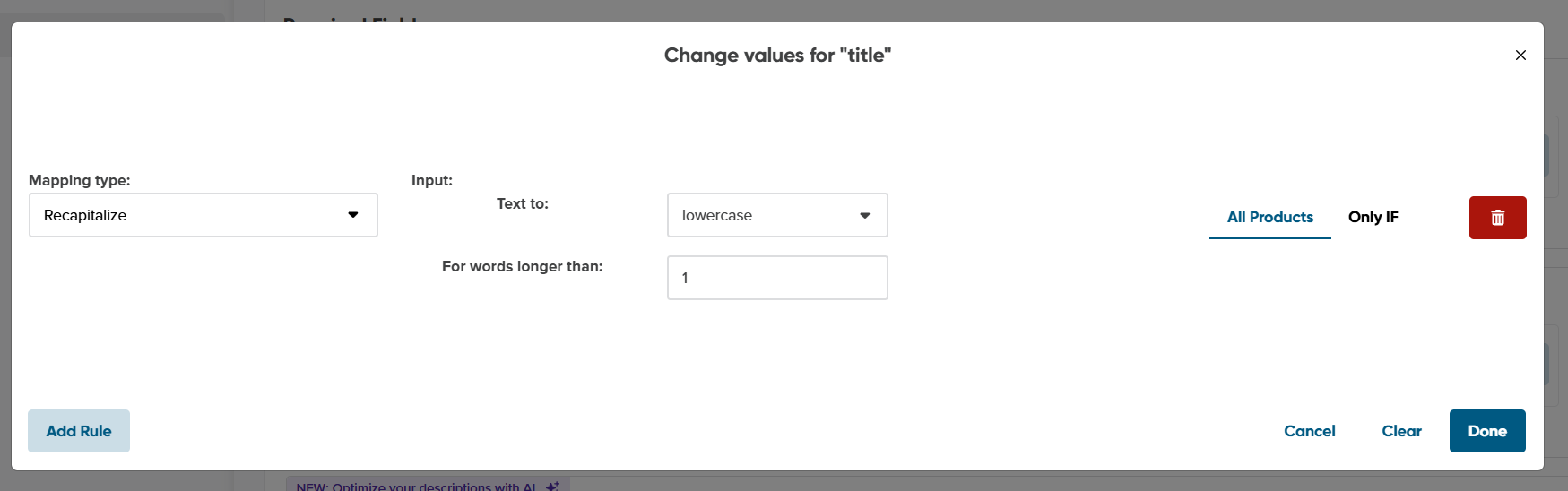Expand the Text to dropdown showing lowercase
The image size is (1568, 491).
pos(777,215)
